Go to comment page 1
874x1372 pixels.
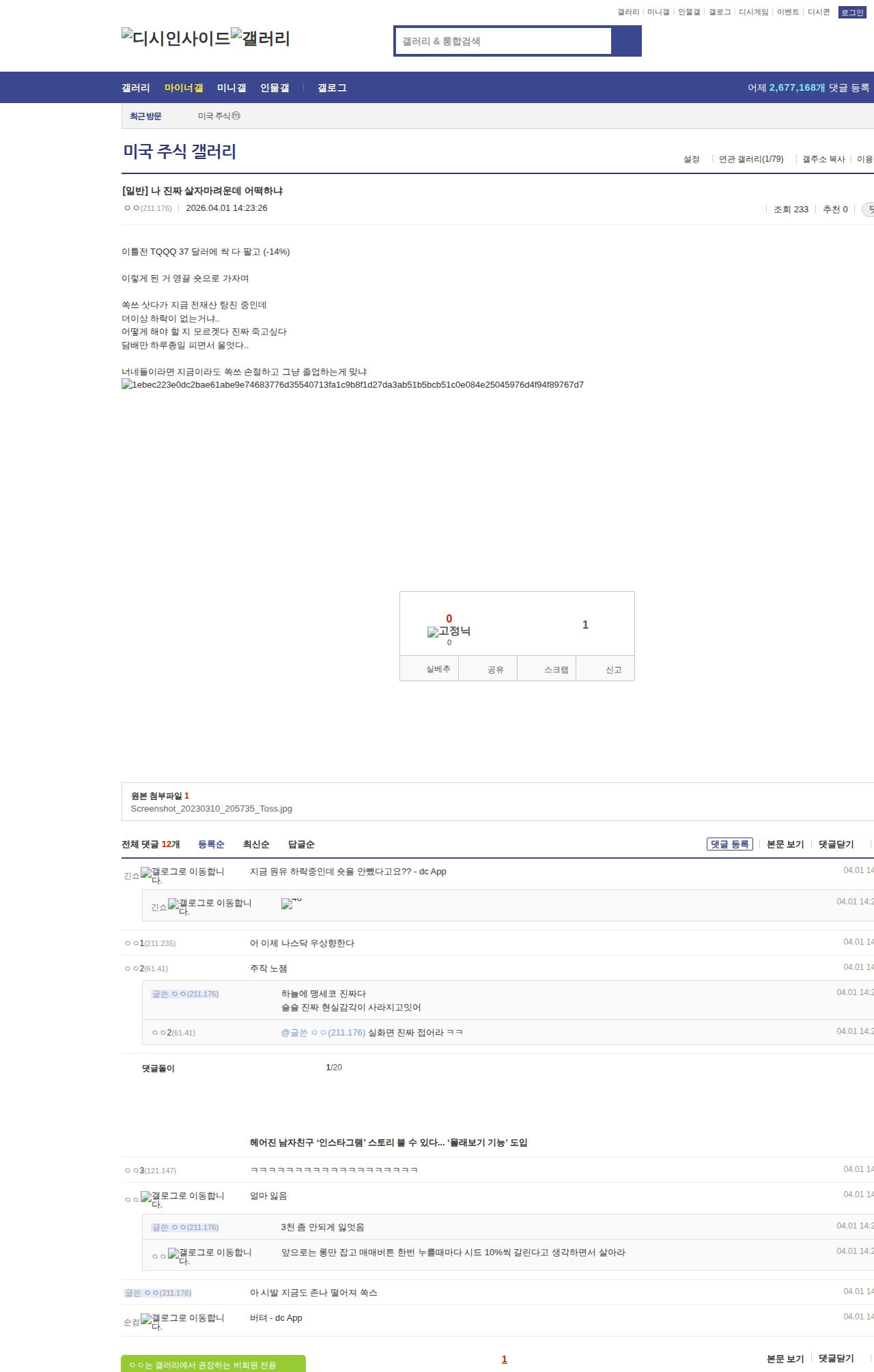tap(505, 1359)
